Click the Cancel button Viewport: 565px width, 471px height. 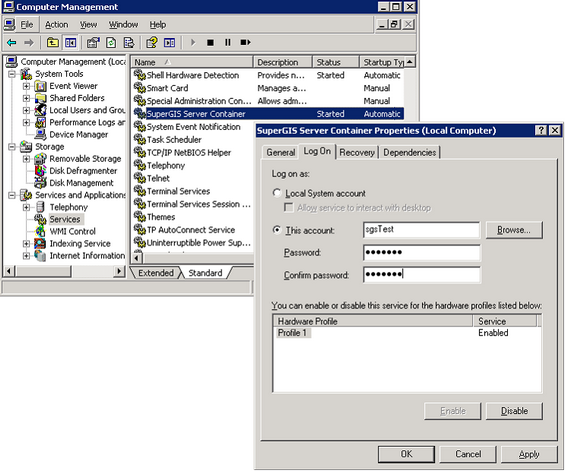tap(468, 454)
